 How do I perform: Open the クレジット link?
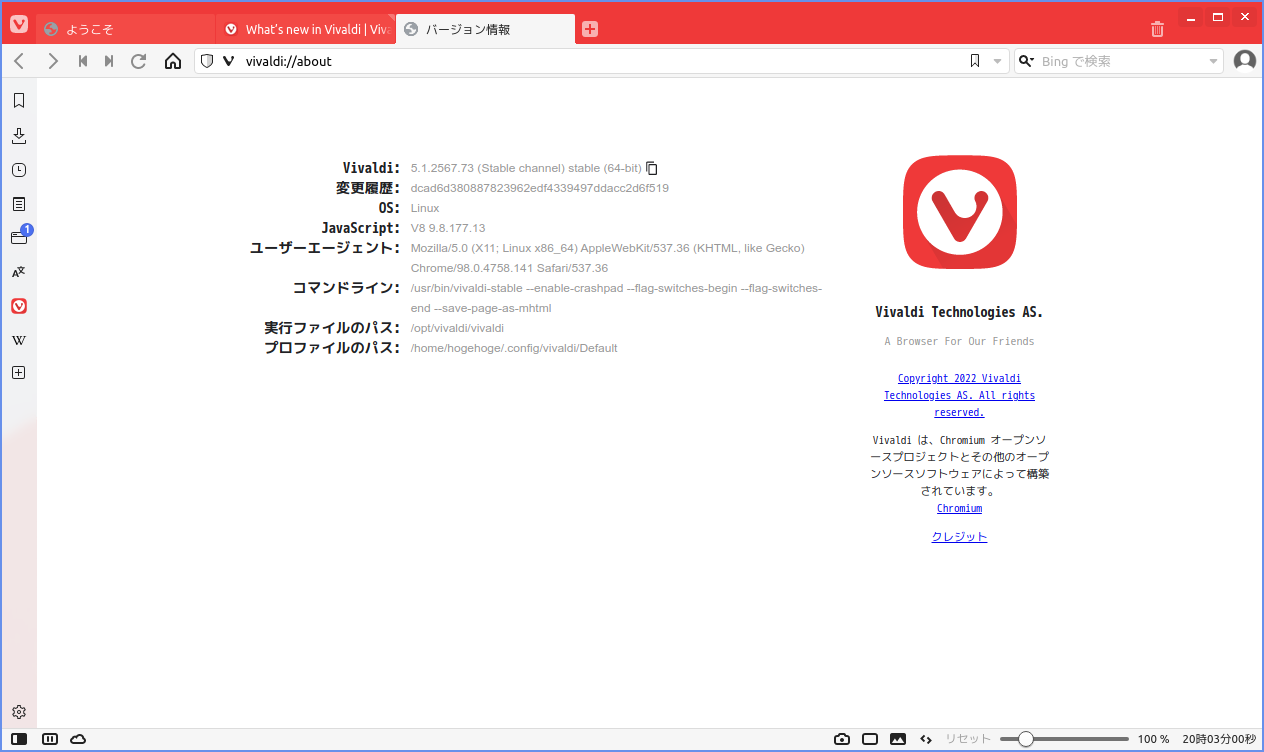click(x=959, y=537)
